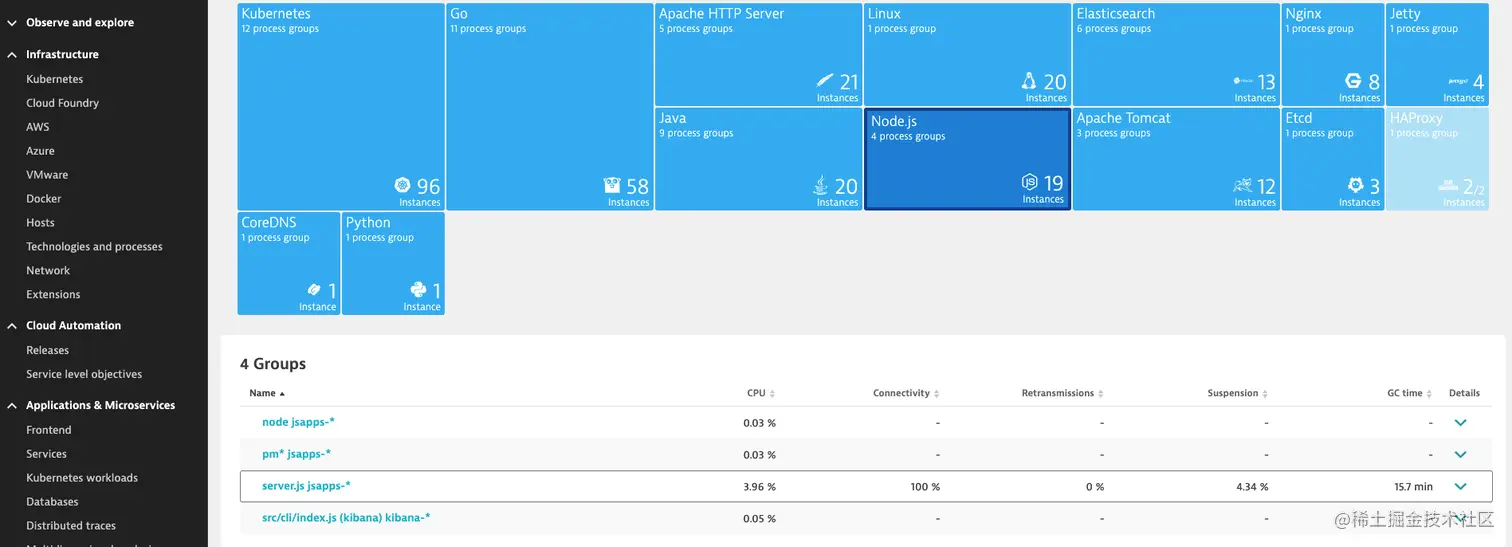This screenshot has height=547, width=1512.
Task: Click the Apache feather icon in HTTP Server tile
Action: point(824,81)
